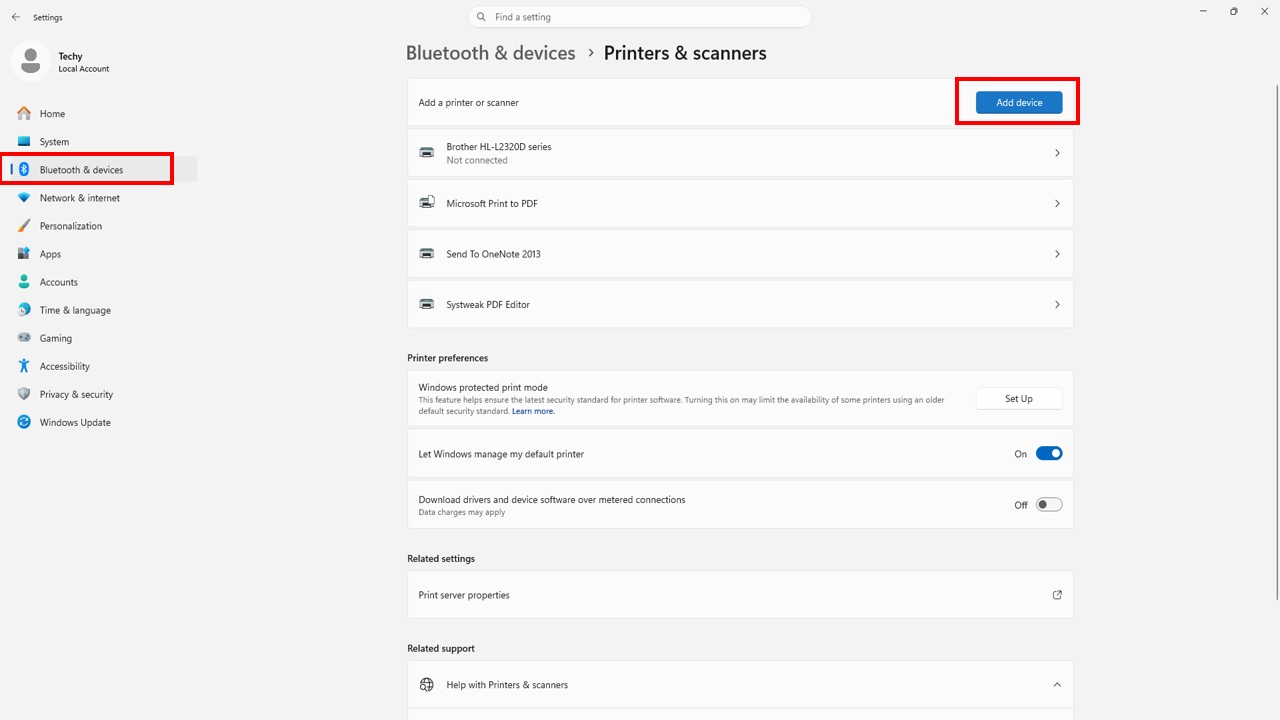
Task: Expand the Microsoft Print to PDF entry chevron
Action: (1057, 204)
